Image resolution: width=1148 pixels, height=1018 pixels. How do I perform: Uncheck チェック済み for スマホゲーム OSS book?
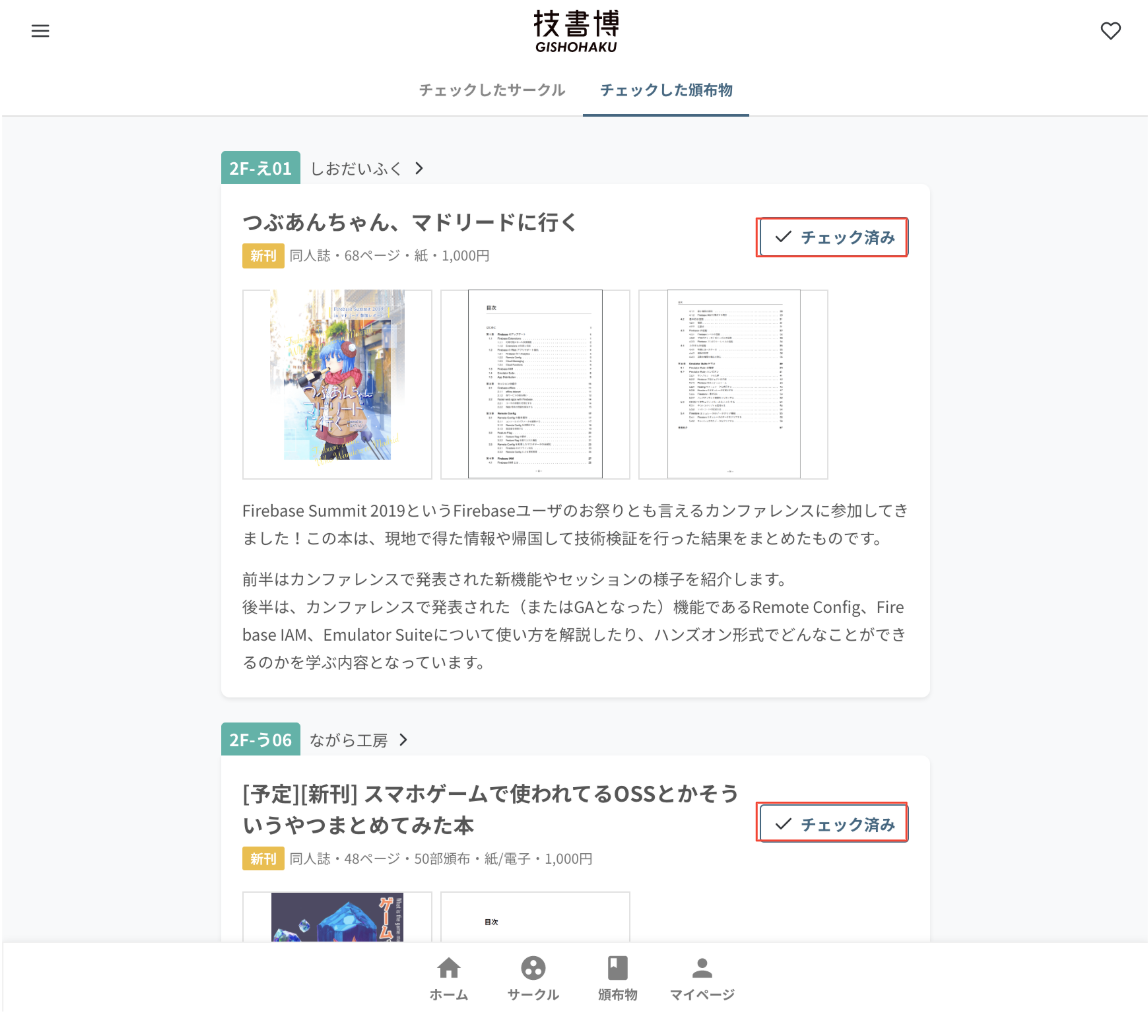[x=832, y=824]
